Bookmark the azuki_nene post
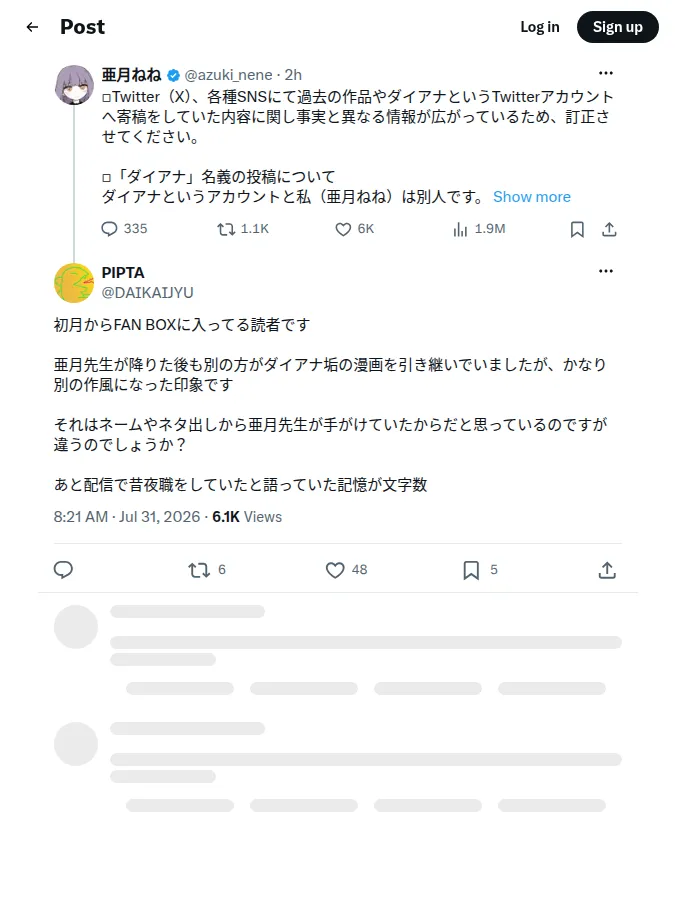This screenshot has height=900, width=675. coord(577,230)
